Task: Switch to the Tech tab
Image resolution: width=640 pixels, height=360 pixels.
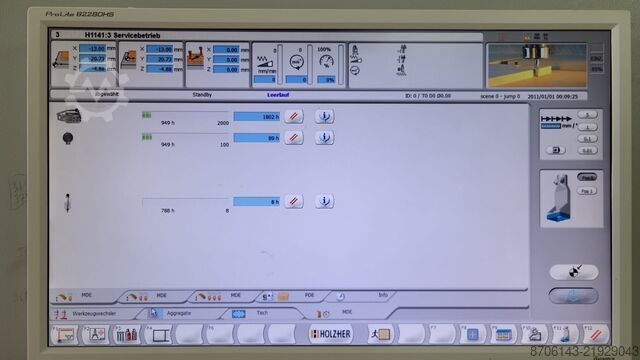Action: pos(262,313)
